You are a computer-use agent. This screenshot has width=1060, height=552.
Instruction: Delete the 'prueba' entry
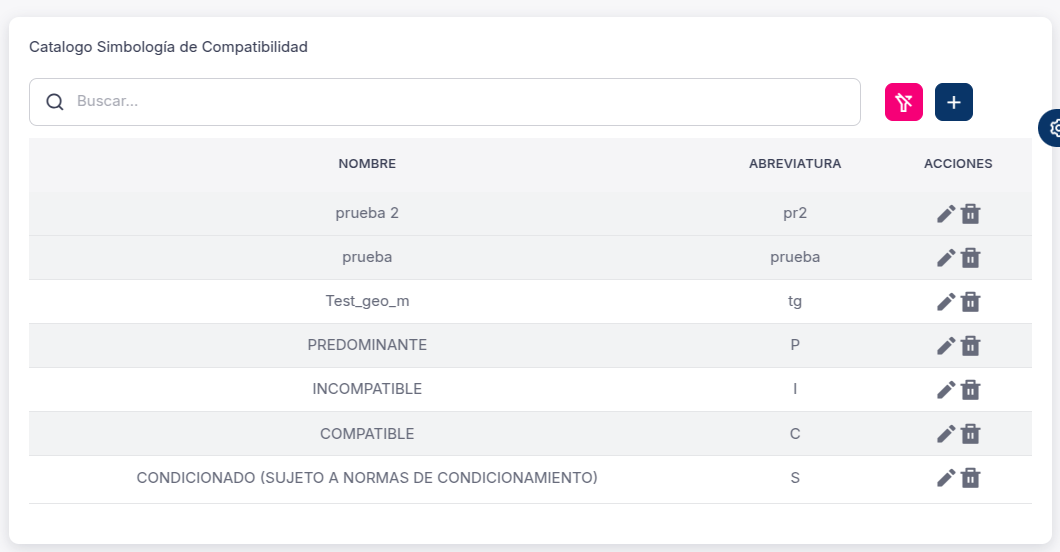coord(971,258)
